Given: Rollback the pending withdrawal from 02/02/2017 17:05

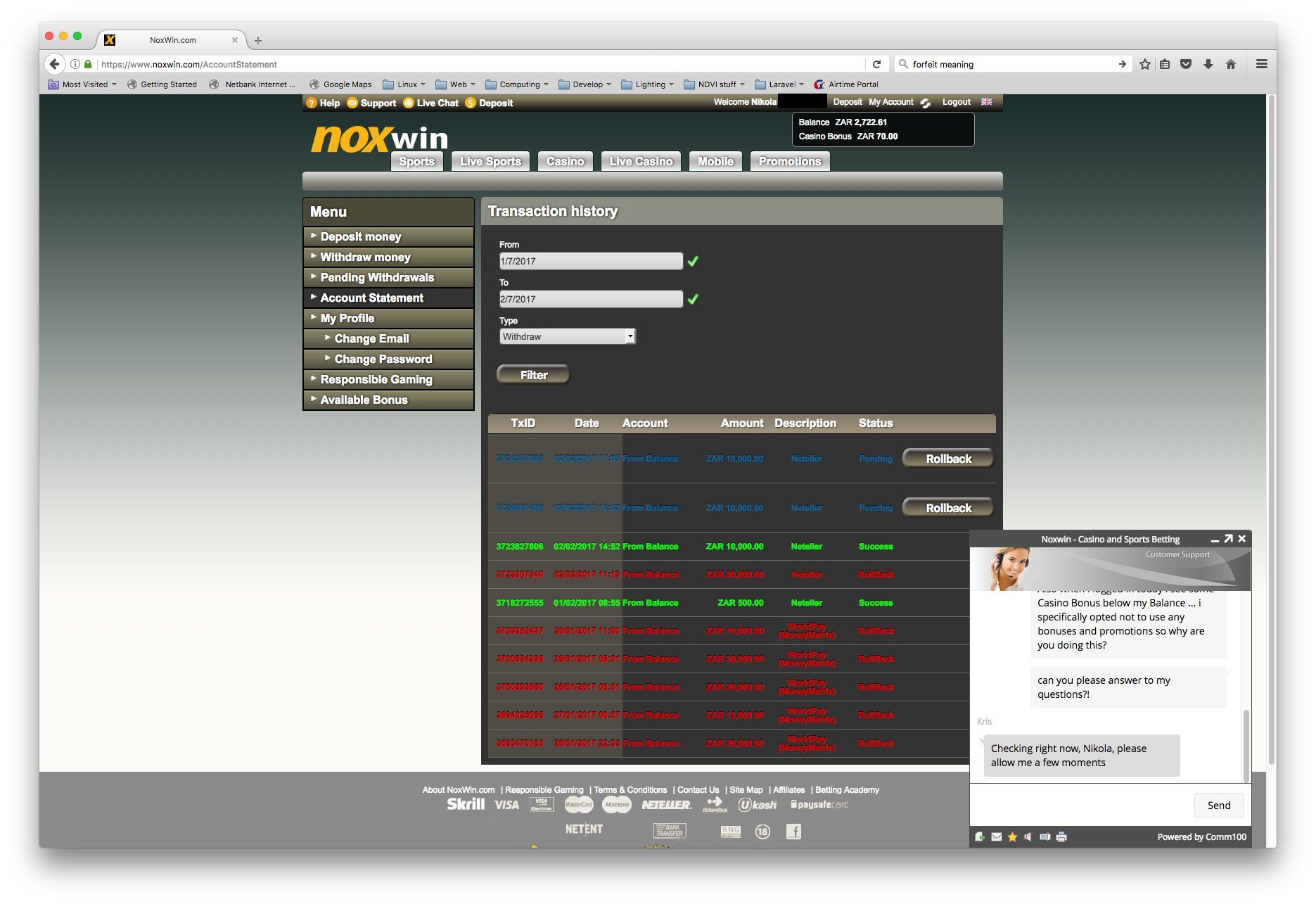Looking at the screenshot, I should (x=948, y=459).
